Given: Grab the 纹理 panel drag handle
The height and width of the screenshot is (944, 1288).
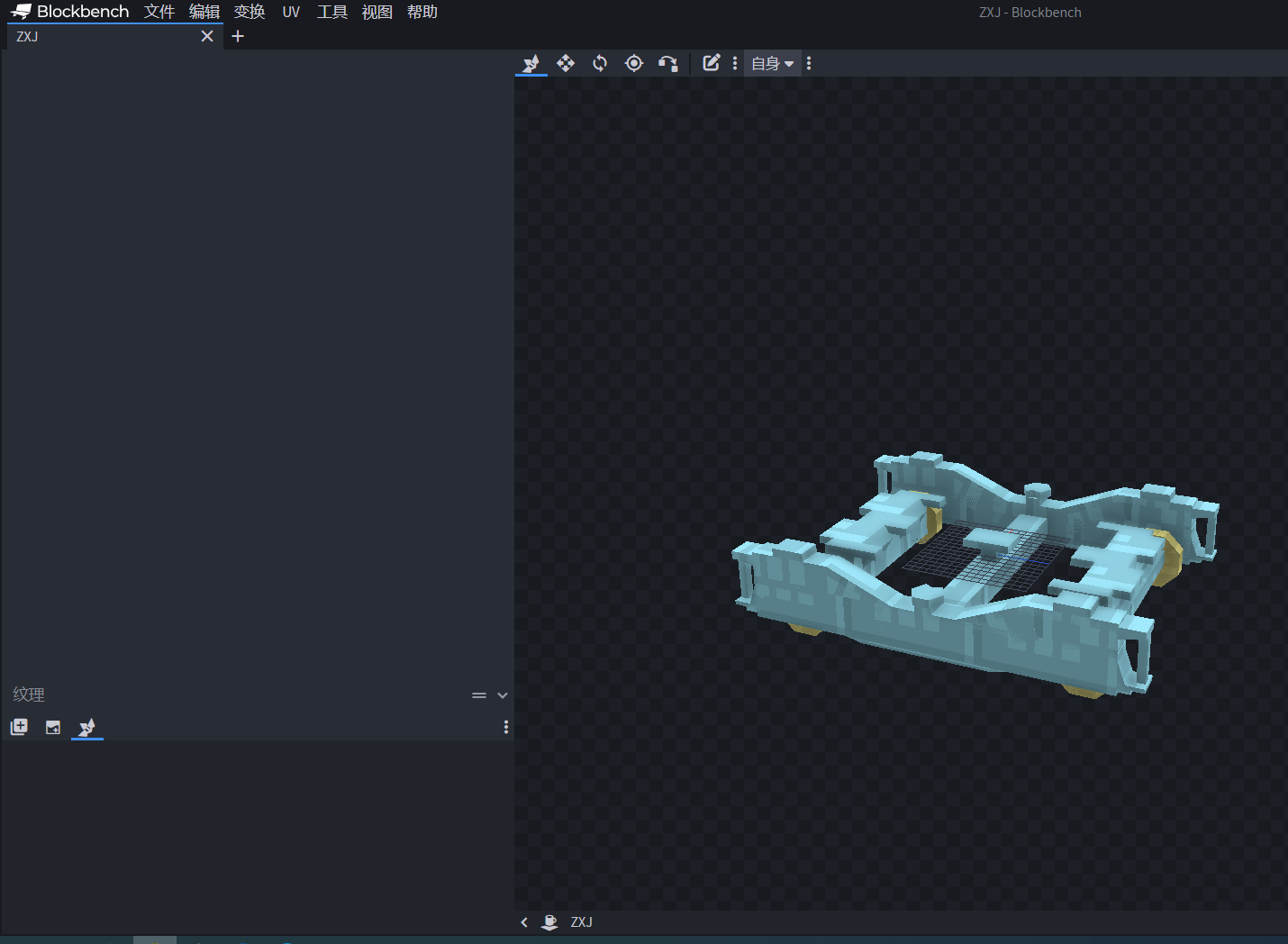Looking at the screenshot, I should 479,695.
